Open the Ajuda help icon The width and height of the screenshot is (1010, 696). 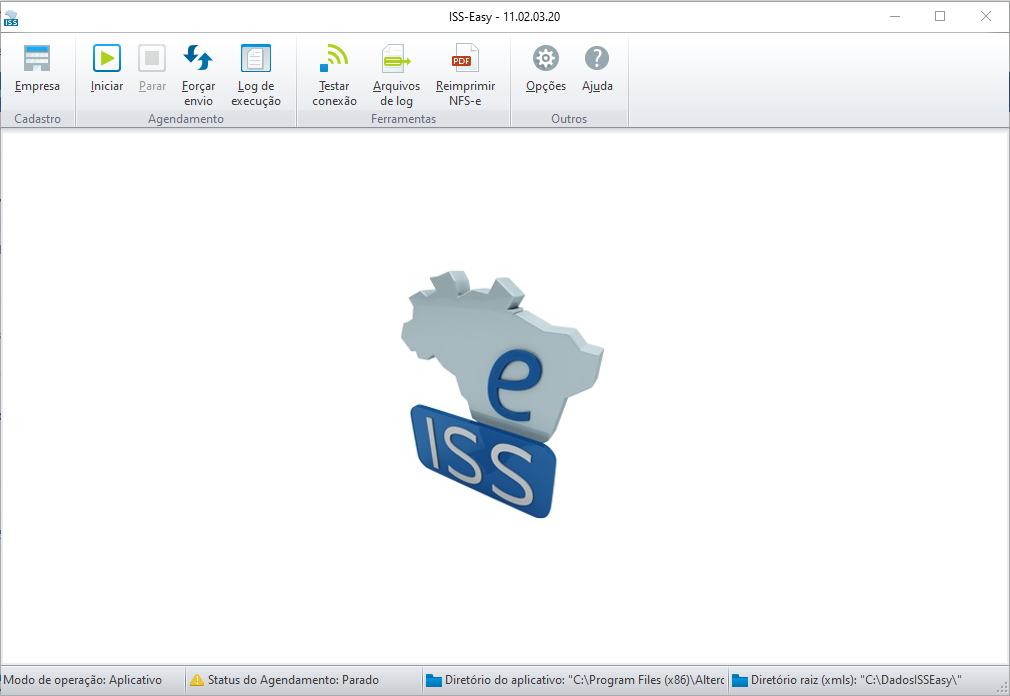click(x=597, y=59)
